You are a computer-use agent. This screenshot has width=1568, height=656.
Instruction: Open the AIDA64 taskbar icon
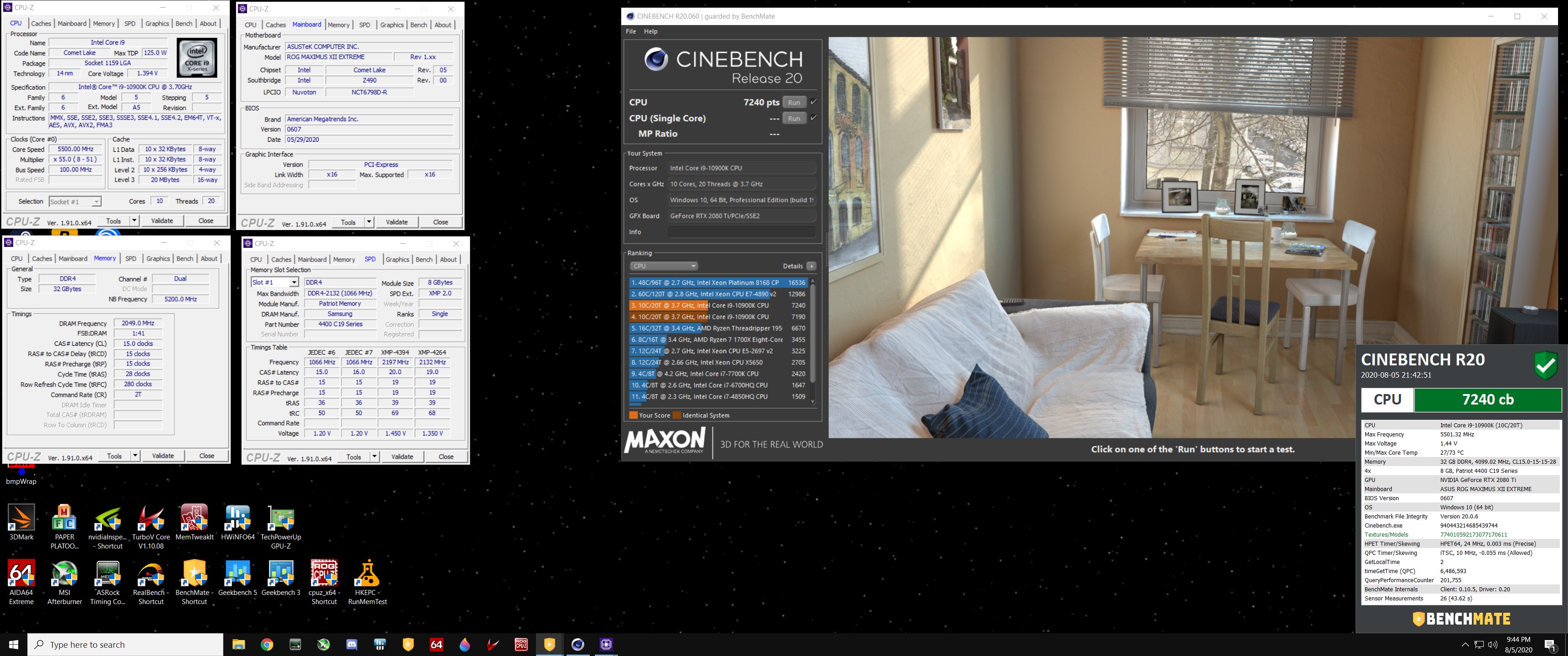coord(436,645)
